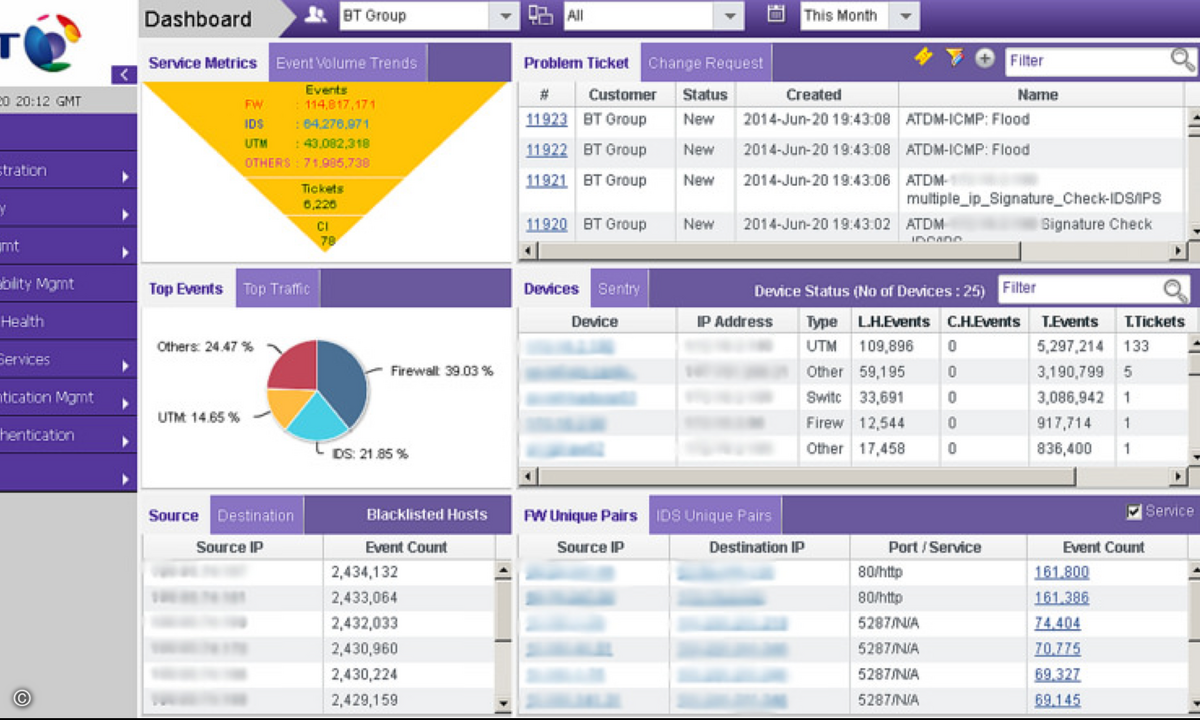This screenshot has height=720, width=1200.
Task: Open problem ticket 11920
Action: point(547,225)
